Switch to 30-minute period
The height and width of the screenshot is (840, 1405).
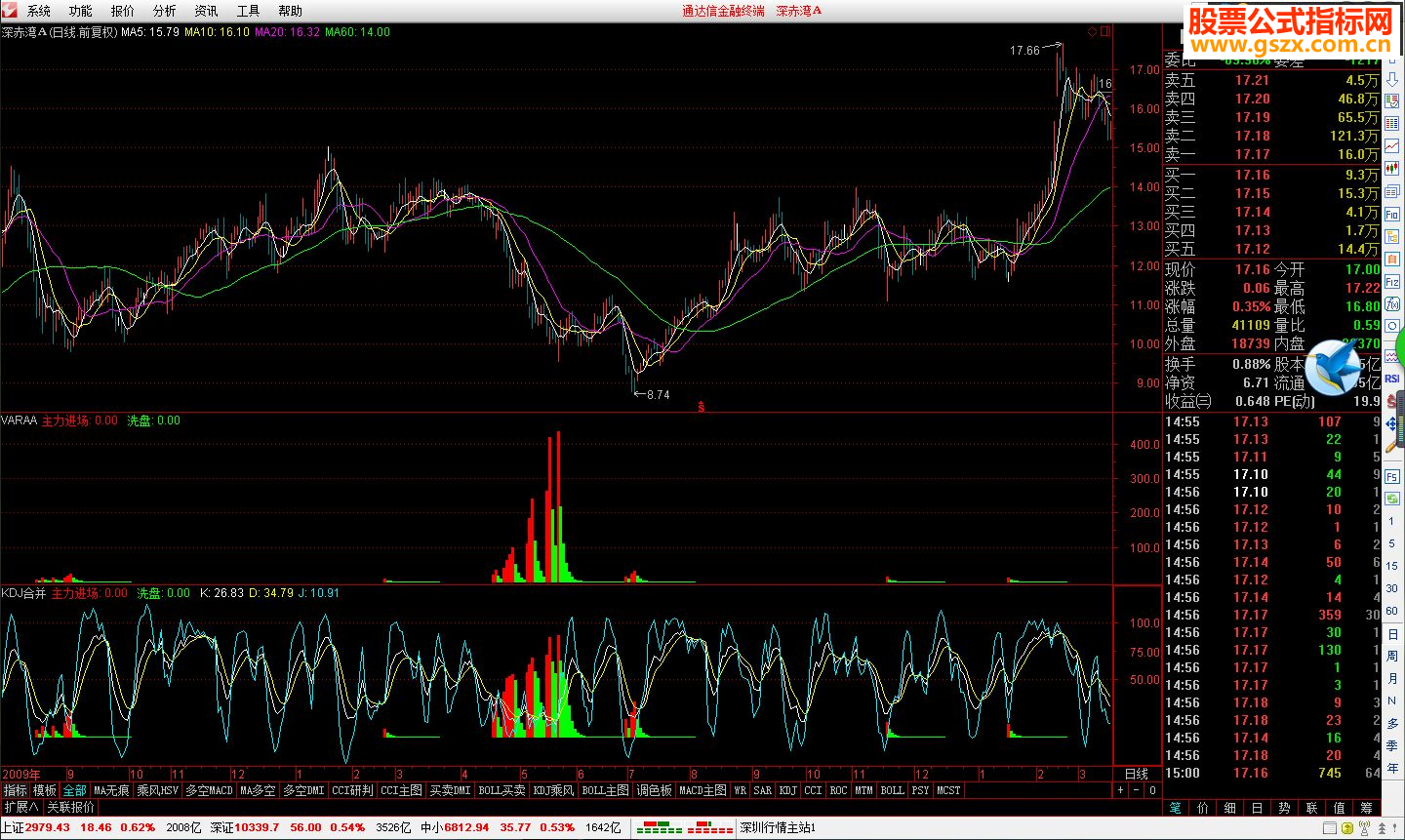point(1392,588)
